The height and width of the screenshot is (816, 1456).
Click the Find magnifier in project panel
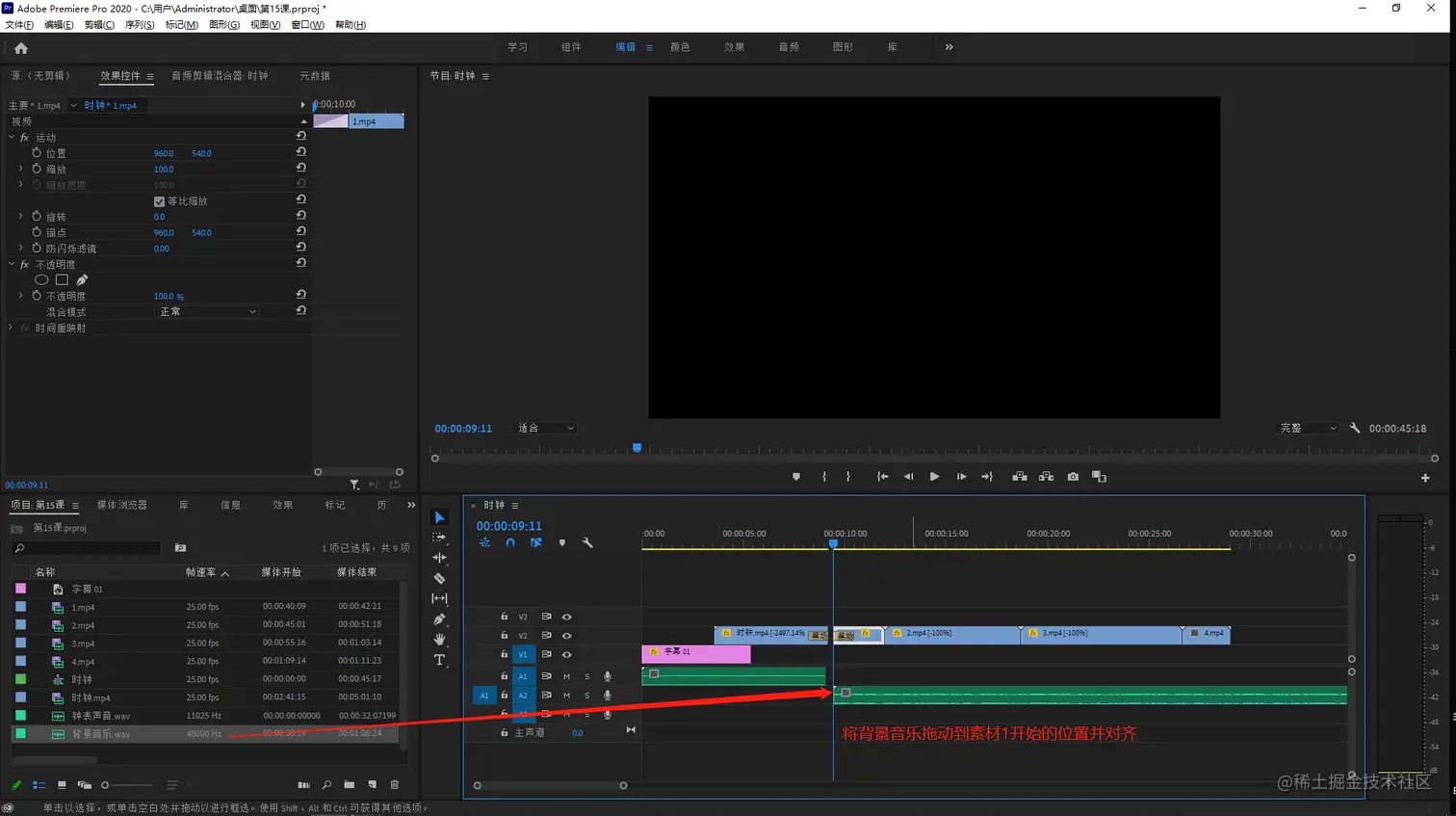[x=326, y=785]
